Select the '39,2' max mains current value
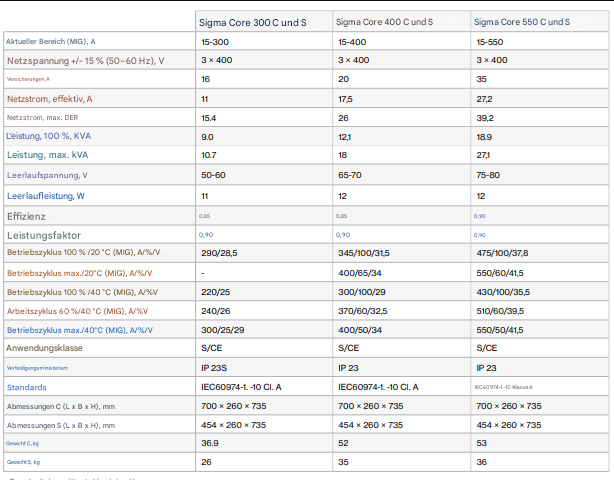The width and height of the screenshot is (614, 480). [x=485, y=118]
